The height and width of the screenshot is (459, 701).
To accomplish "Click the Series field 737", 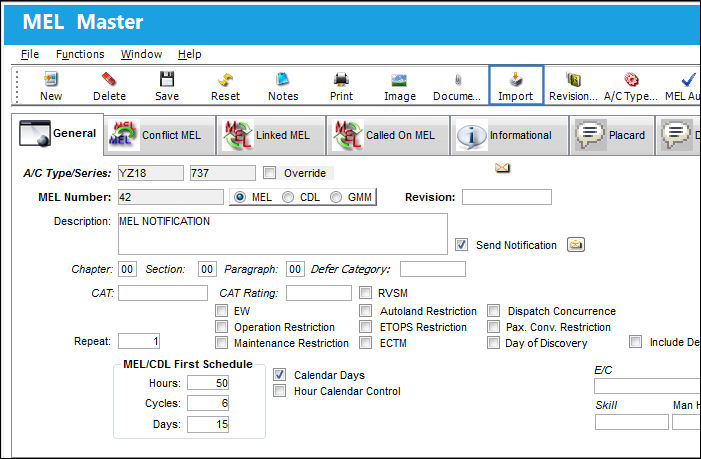I will [x=223, y=173].
